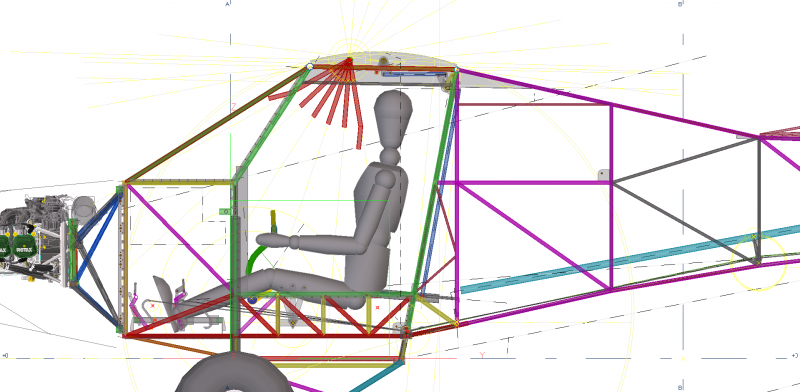
Task: Select the red Z axis label
Action: [x=234, y=107]
